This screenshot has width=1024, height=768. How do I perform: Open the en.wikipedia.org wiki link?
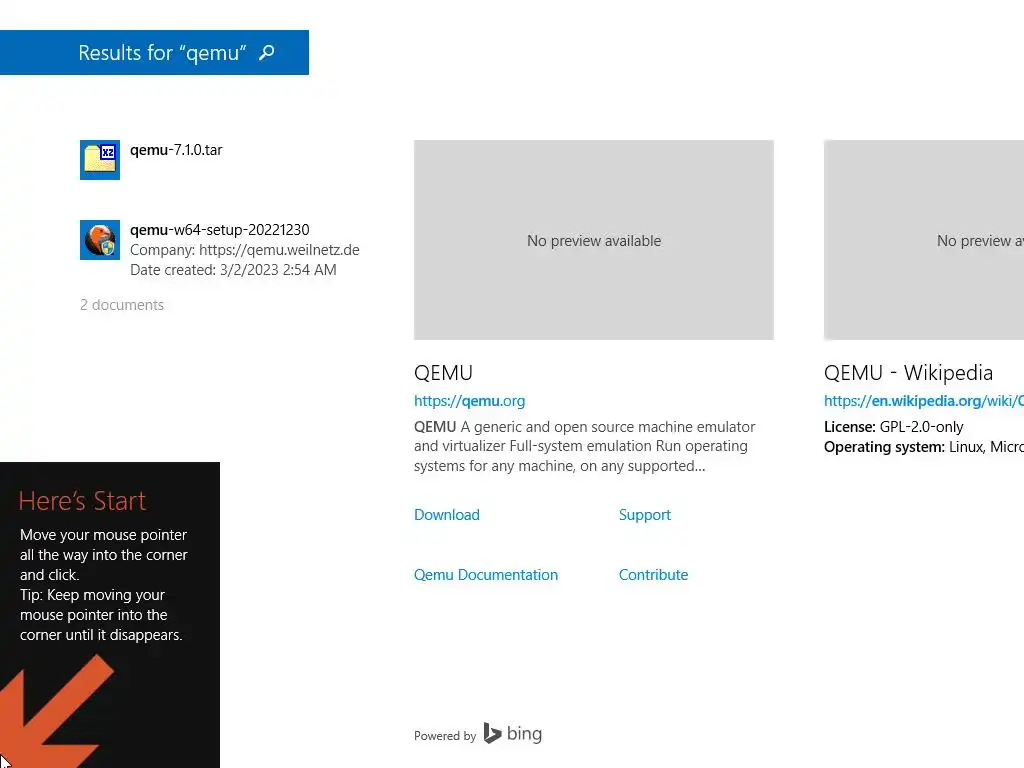tap(923, 401)
